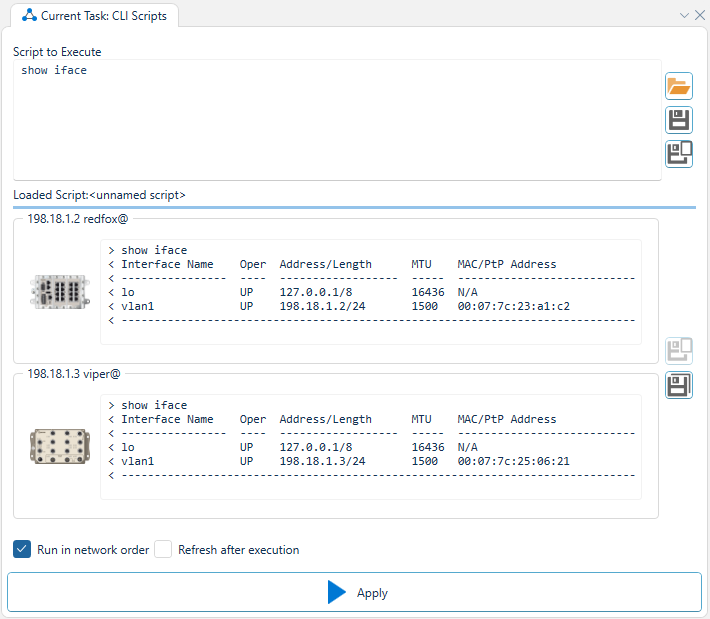Select the Current Task: CLI Scripts tab

[x=94, y=16]
